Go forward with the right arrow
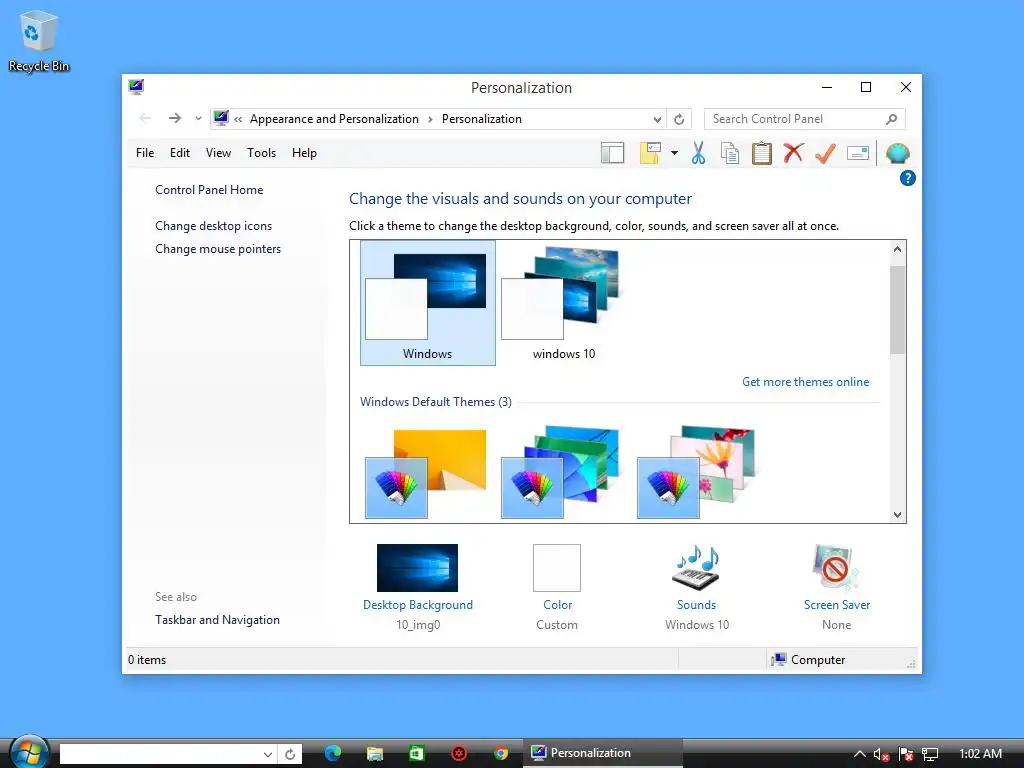 coord(174,118)
